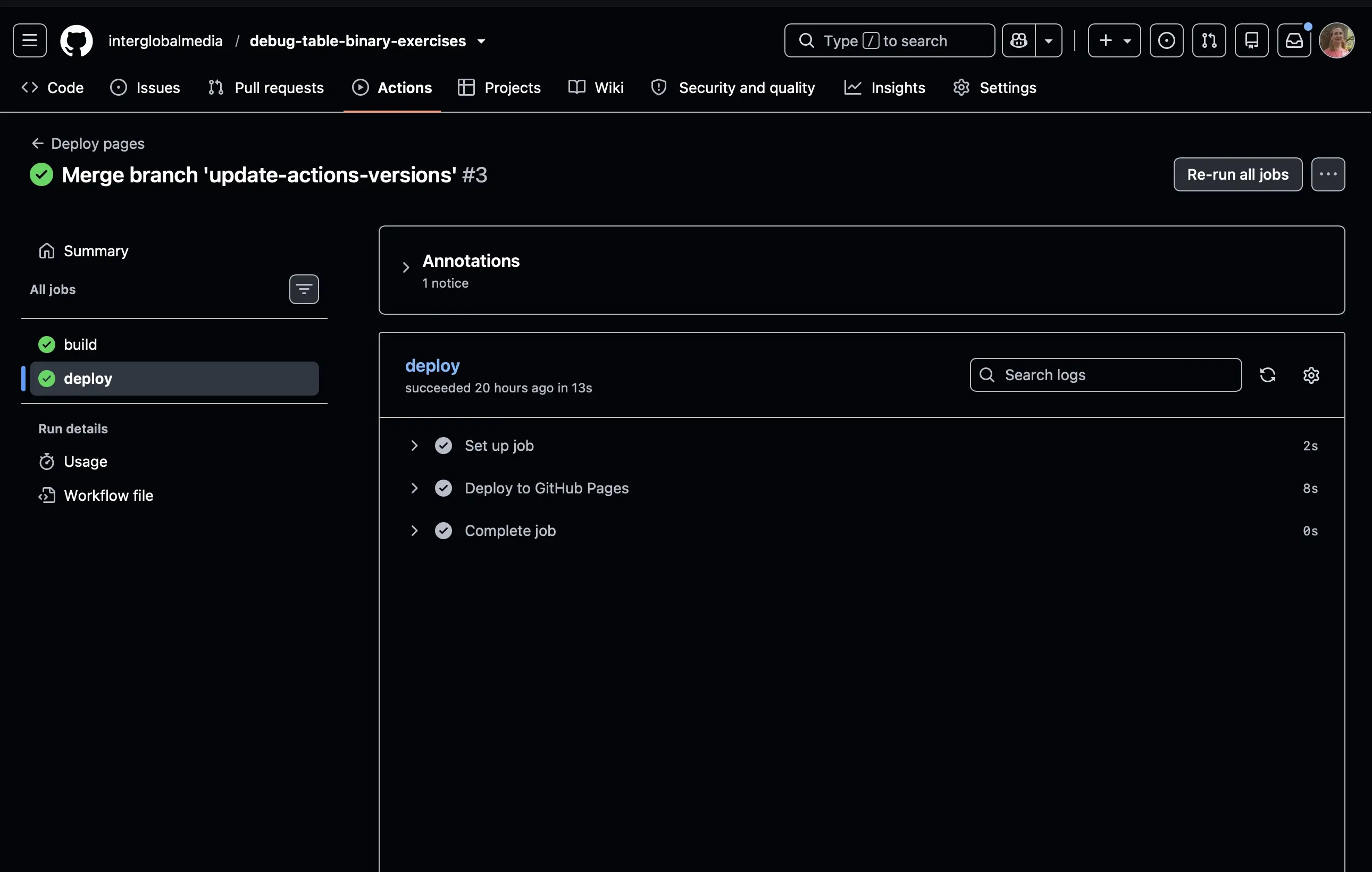Switch to the Projects tab
This screenshot has width=1372, height=872.
coord(499,88)
